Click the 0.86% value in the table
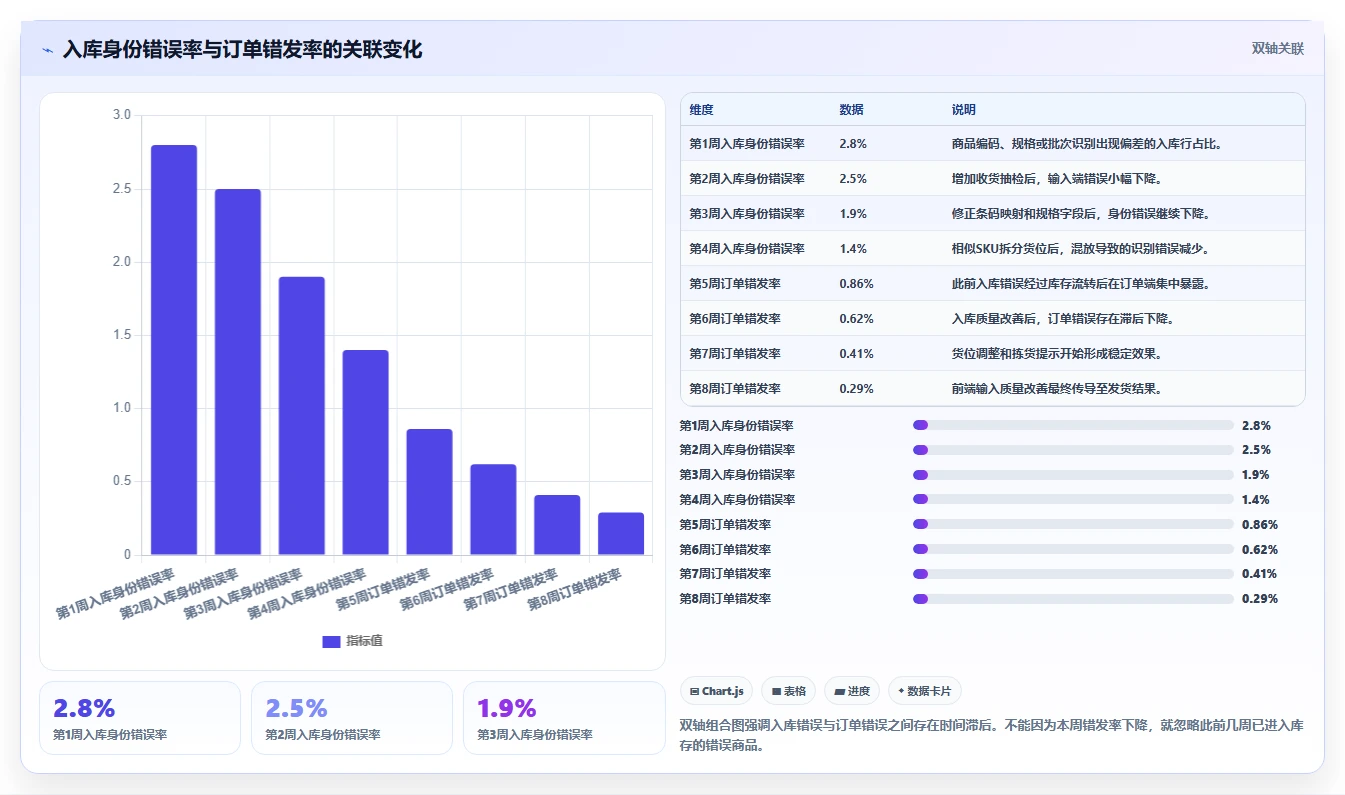Screen dimensions: 1345x795 (857, 284)
